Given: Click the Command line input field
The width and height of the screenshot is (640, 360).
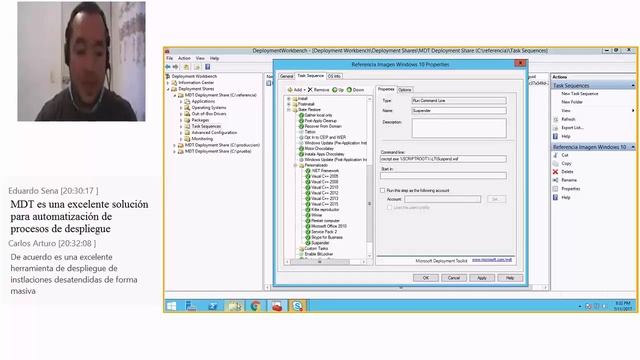Looking at the screenshot, I should pos(443,159).
